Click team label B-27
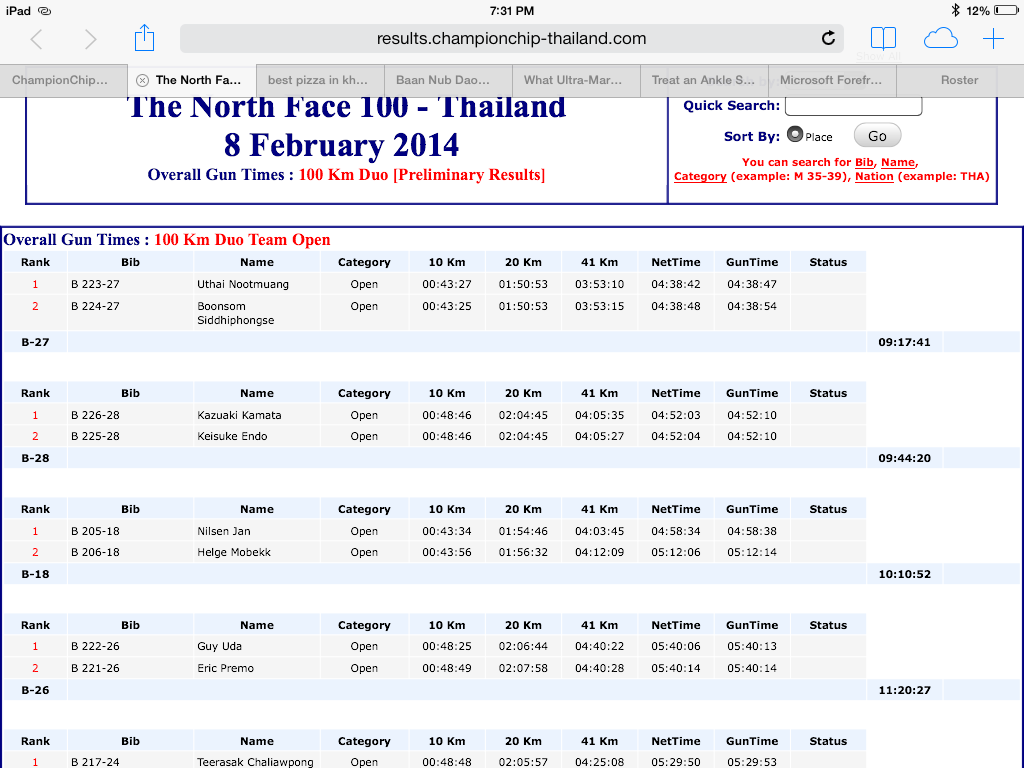The width and height of the screenshot is (1024, 768). [x=35, y=342]
